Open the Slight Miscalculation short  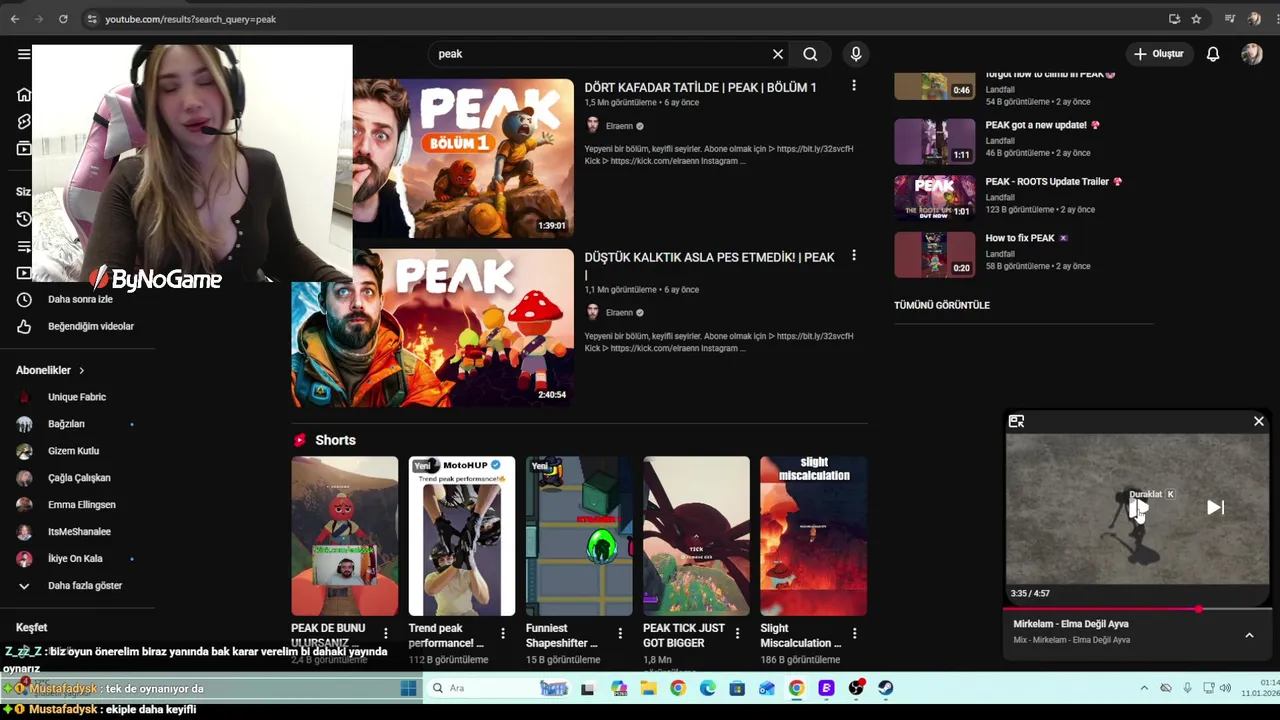(x=813, y=536)
